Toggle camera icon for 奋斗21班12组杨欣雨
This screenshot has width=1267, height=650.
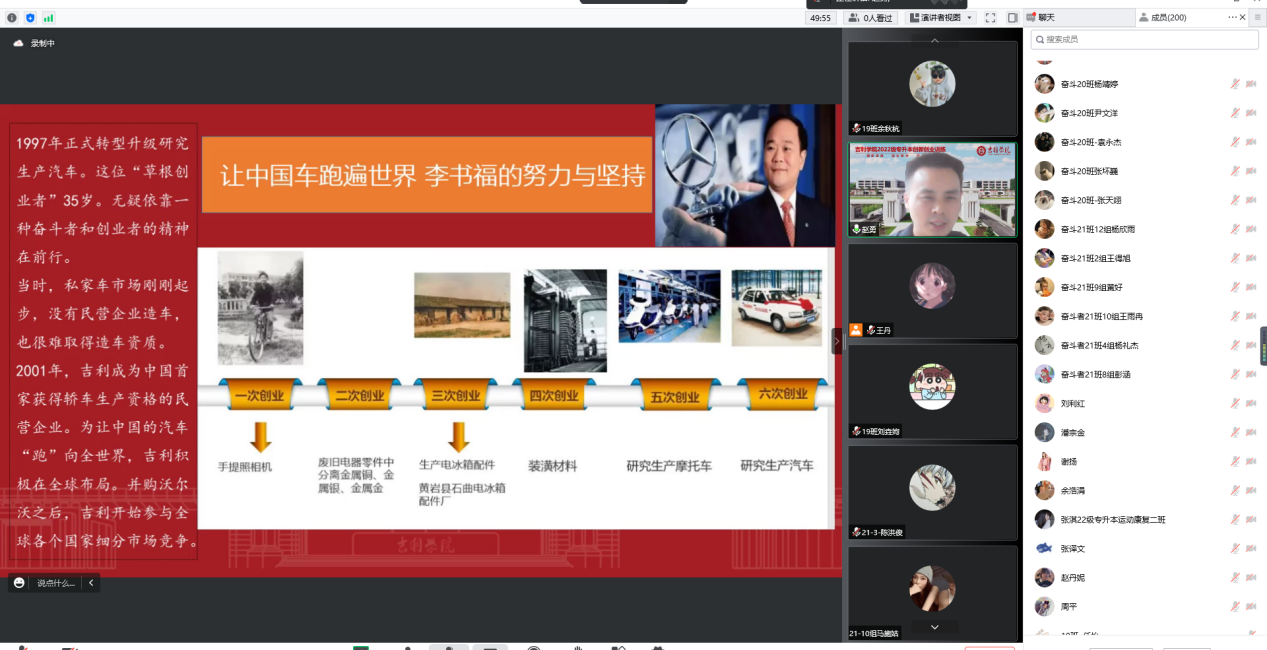(x=1251, y=229)
